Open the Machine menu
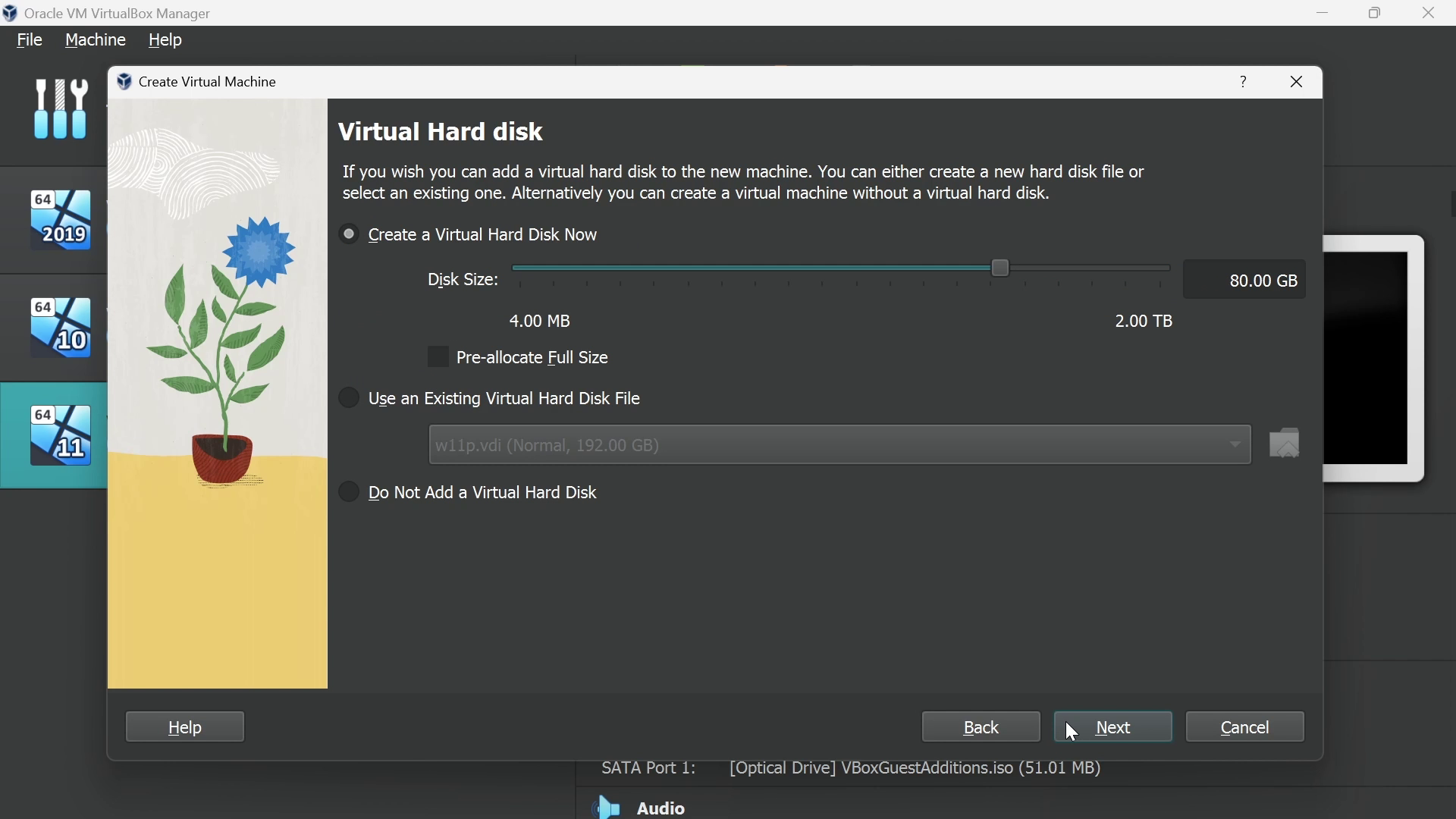Viewport: 1456px width, 819px height. [x=96, y=40]
